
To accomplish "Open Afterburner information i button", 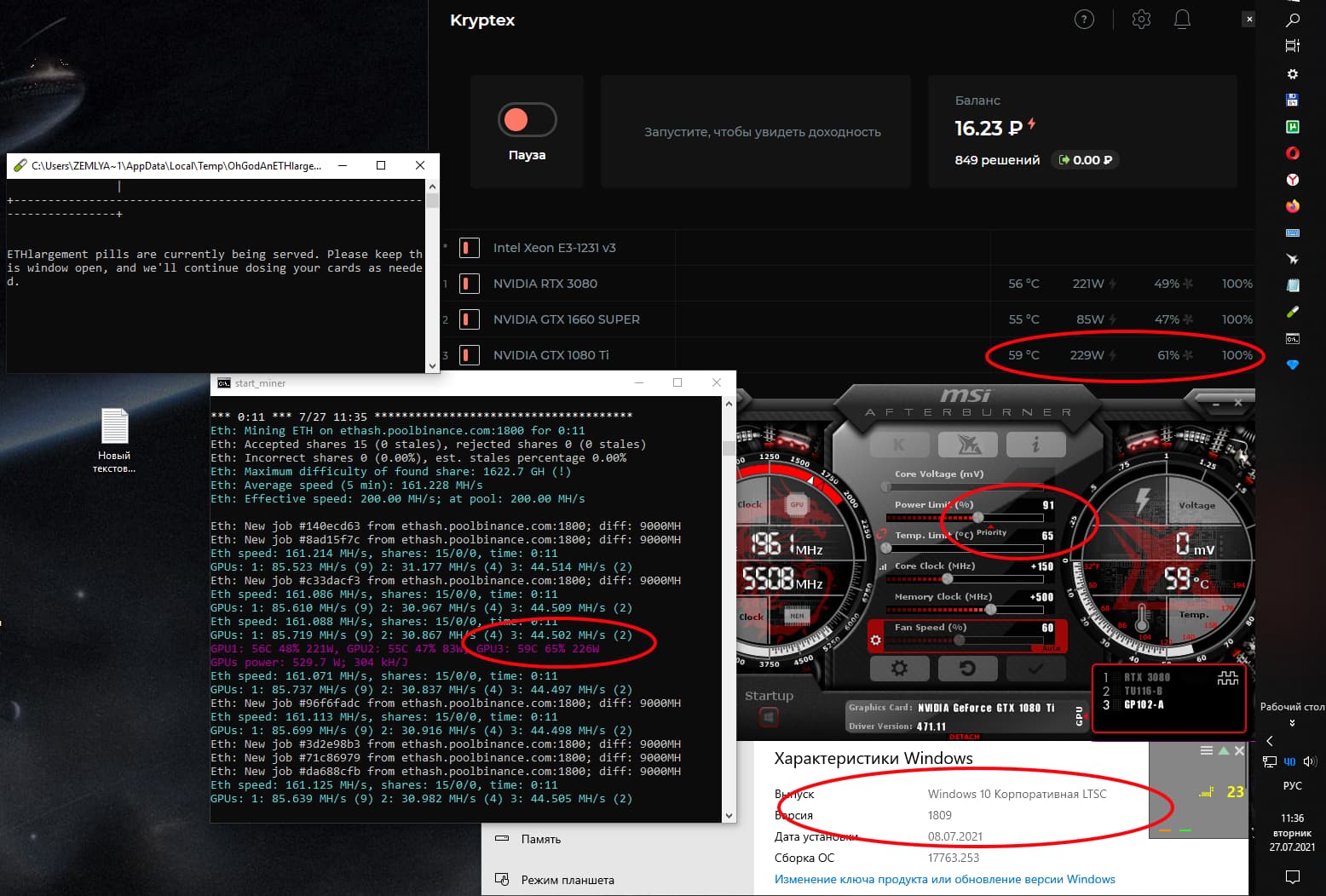I will point(1035,444).
